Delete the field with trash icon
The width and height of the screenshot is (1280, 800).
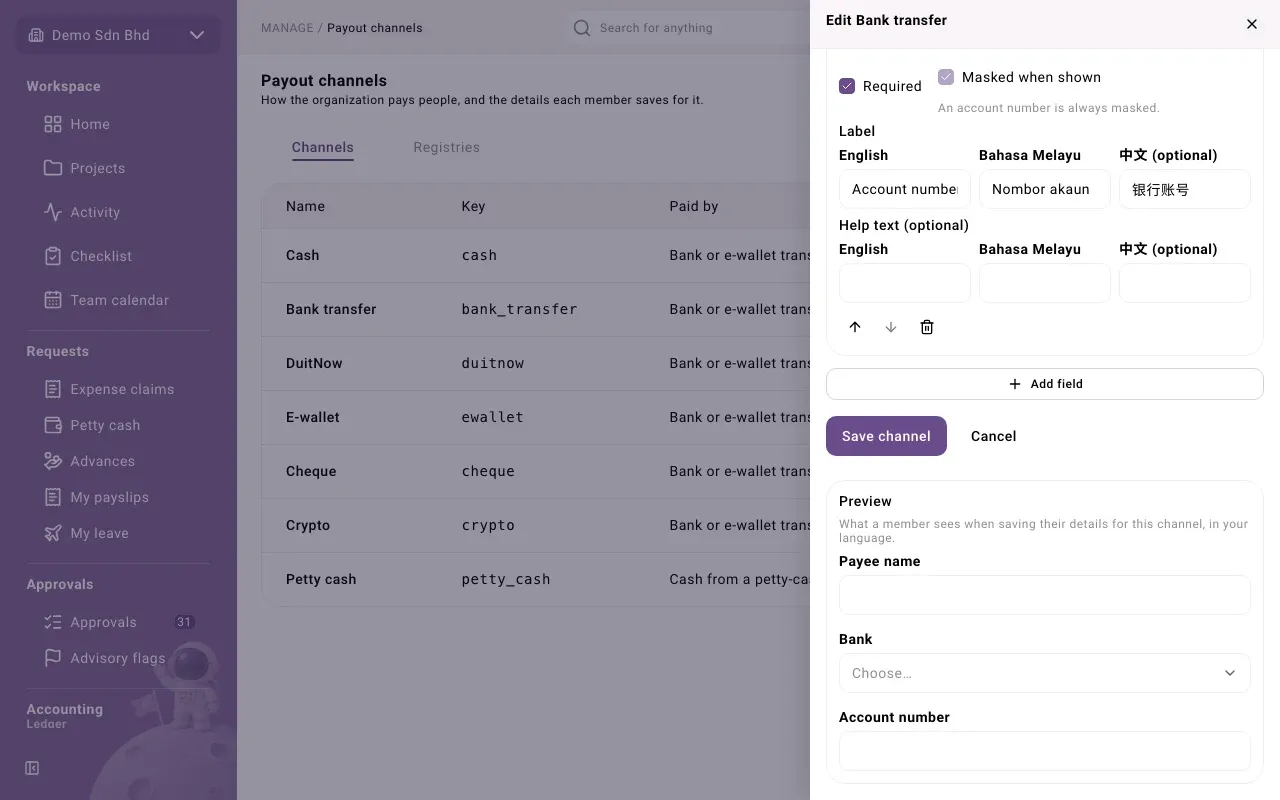pos(927,327)
